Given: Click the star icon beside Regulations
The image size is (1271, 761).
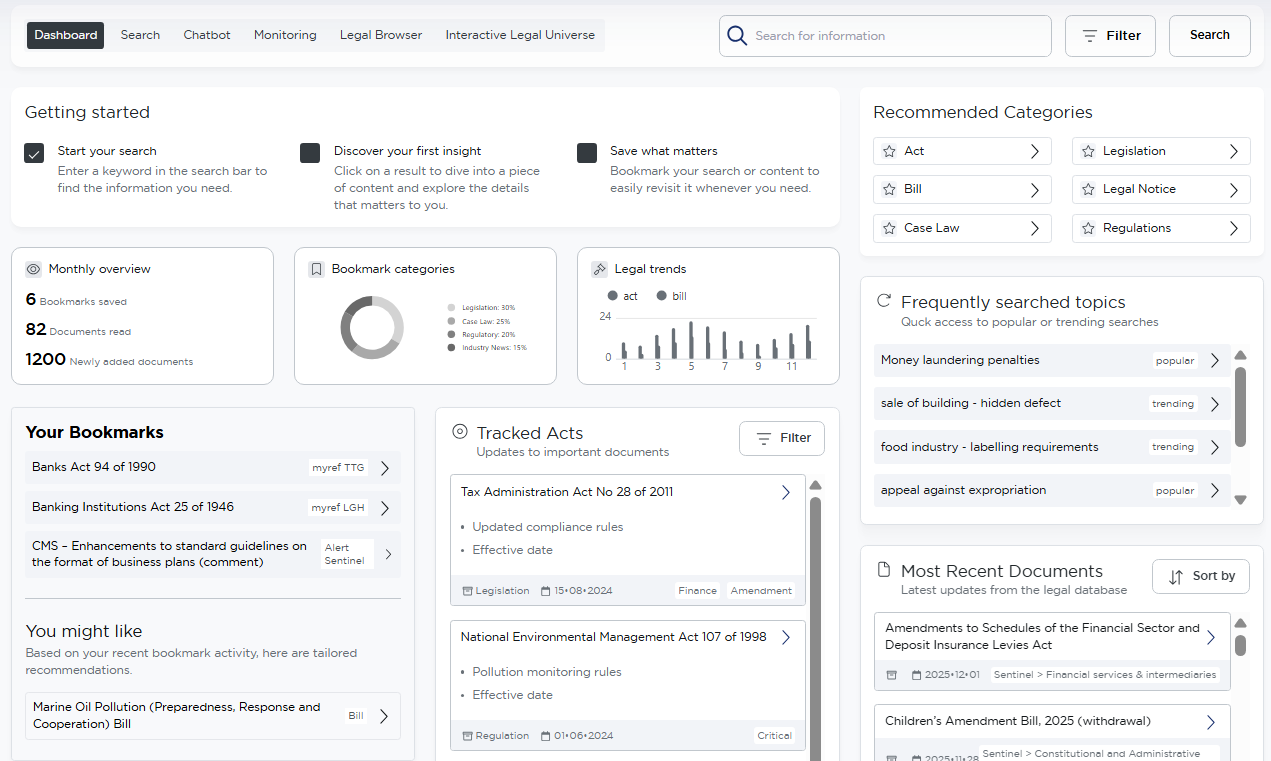Looking at the screenshot, I should click(1088, 228).
